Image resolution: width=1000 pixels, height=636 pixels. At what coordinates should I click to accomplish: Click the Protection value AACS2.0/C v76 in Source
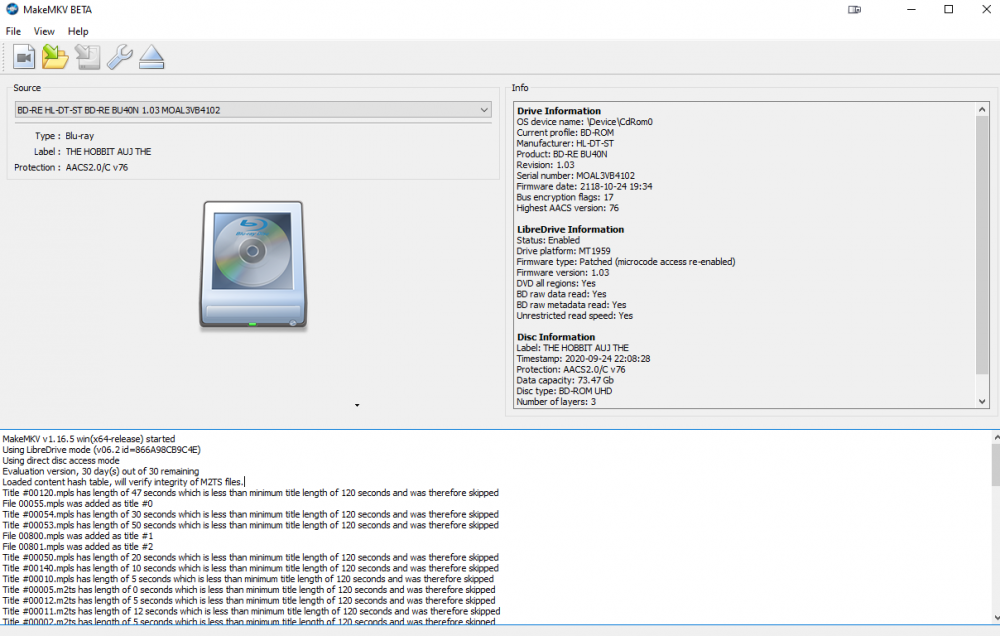pyautogui.click(x=97, y=168)
